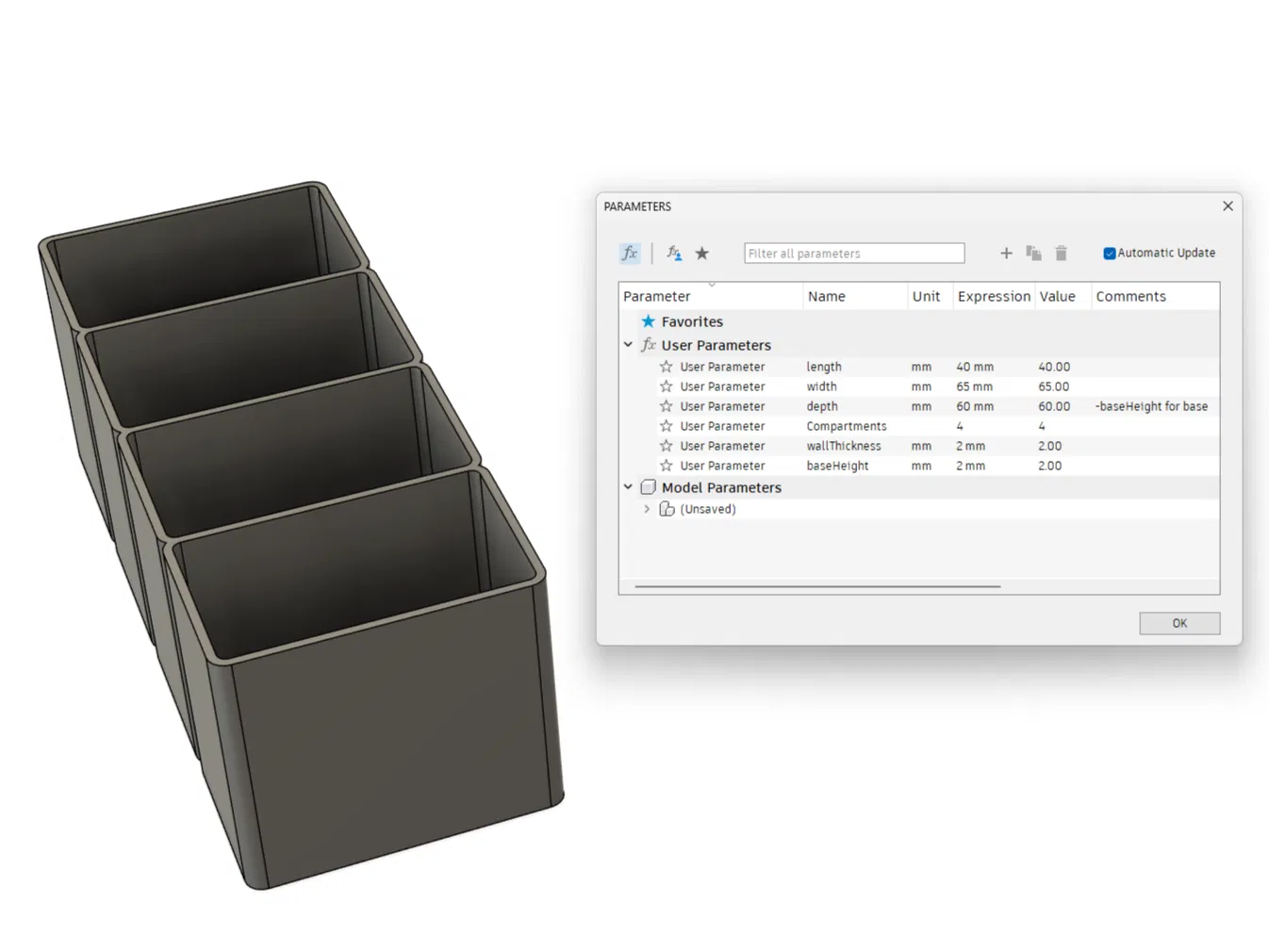Image resolution: width=1269 pixels, height=952 pixels.
Task: Click the parameter name 'wallThickness'
Action: click(844, 446)
